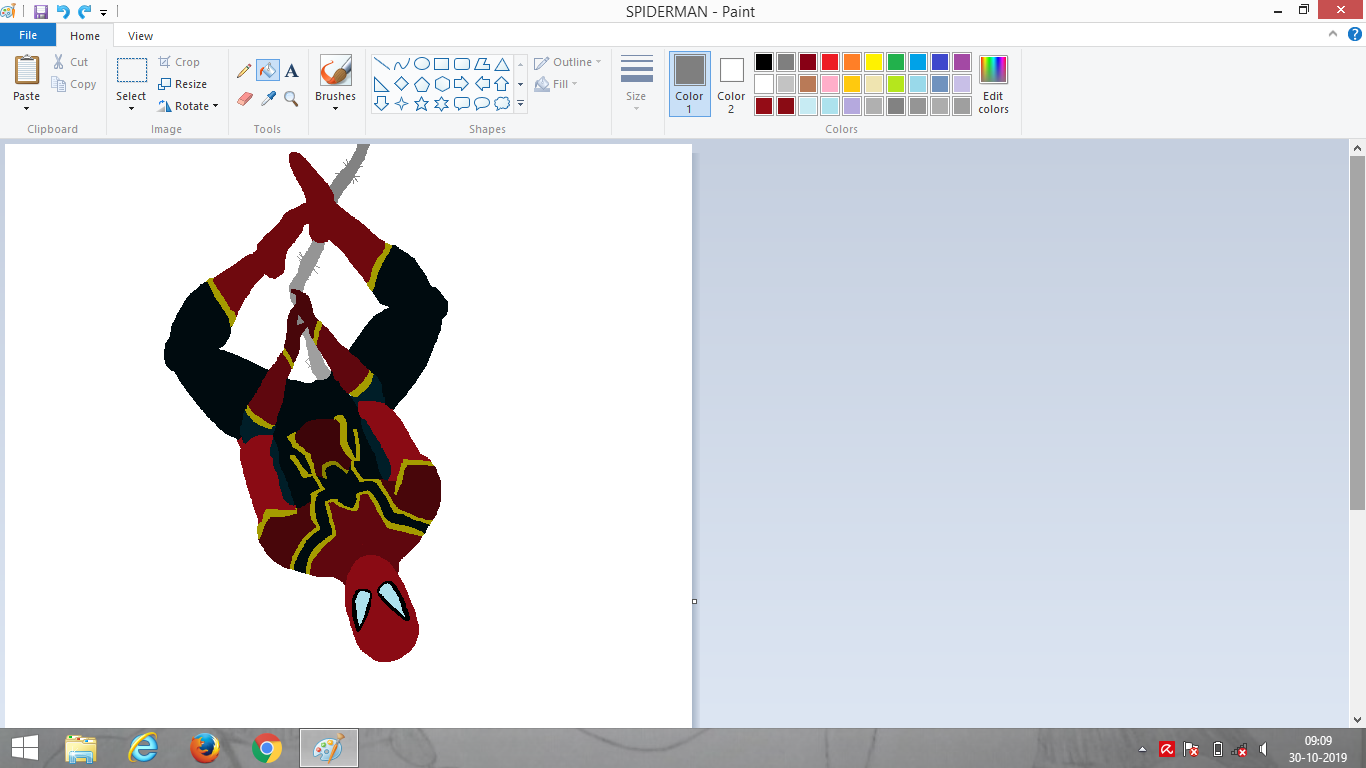
Task: Switch to the Home tab
Action: (85, 36)
